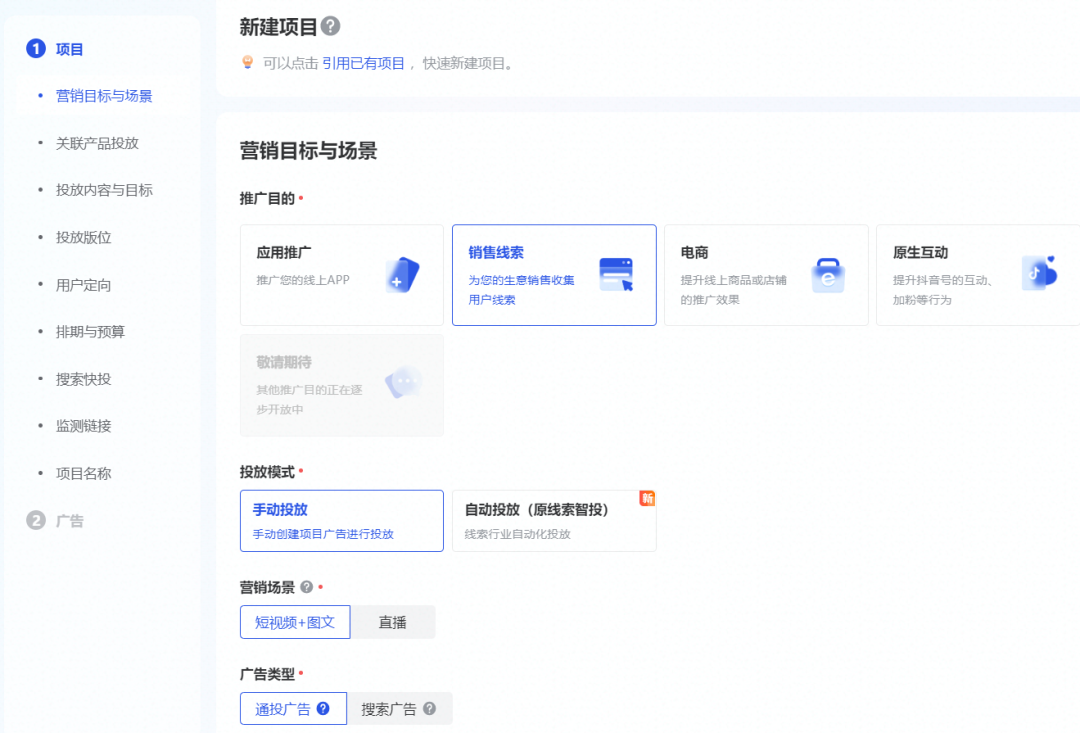Select the 应用推广 promotion goal
This screenshot has width=1080, height=733.
pyautogui.click(x=342, y=275)
